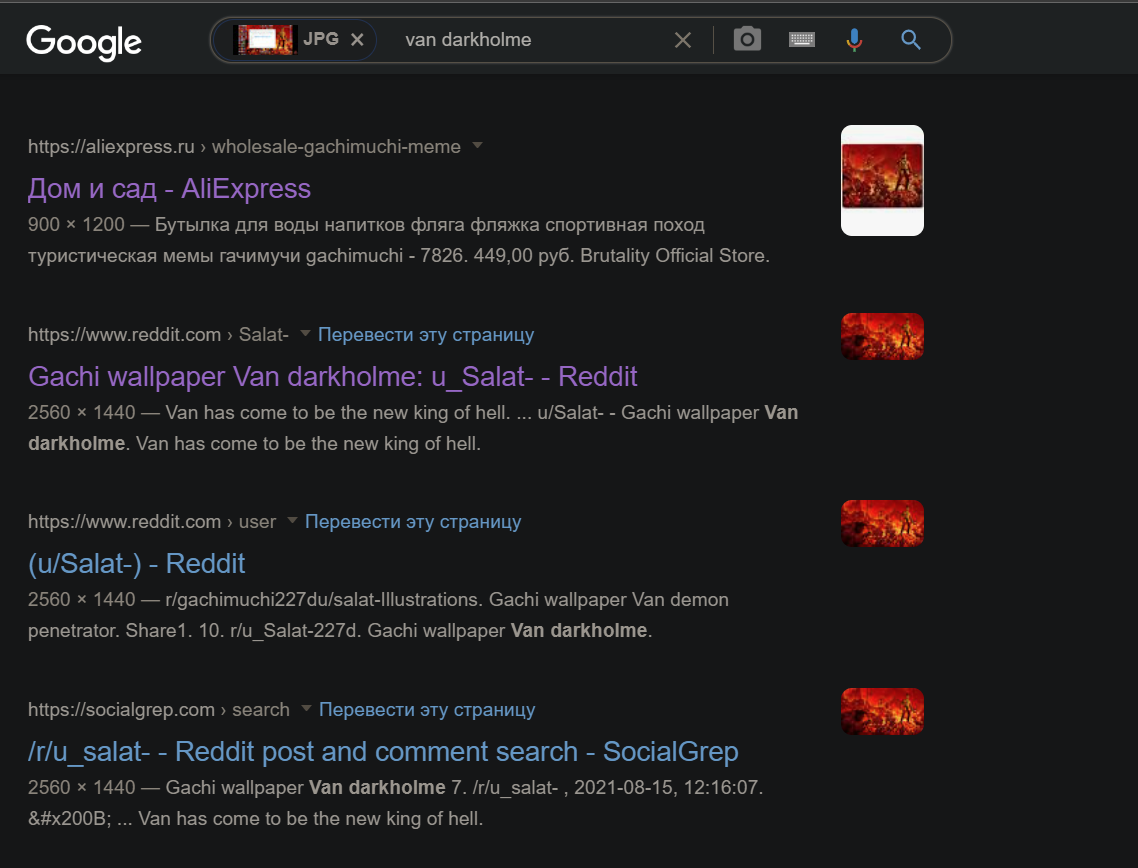
Task: Open 'Gachi wallpaper Van darkholme: u_Salat-' result
Action: point(332,377)
